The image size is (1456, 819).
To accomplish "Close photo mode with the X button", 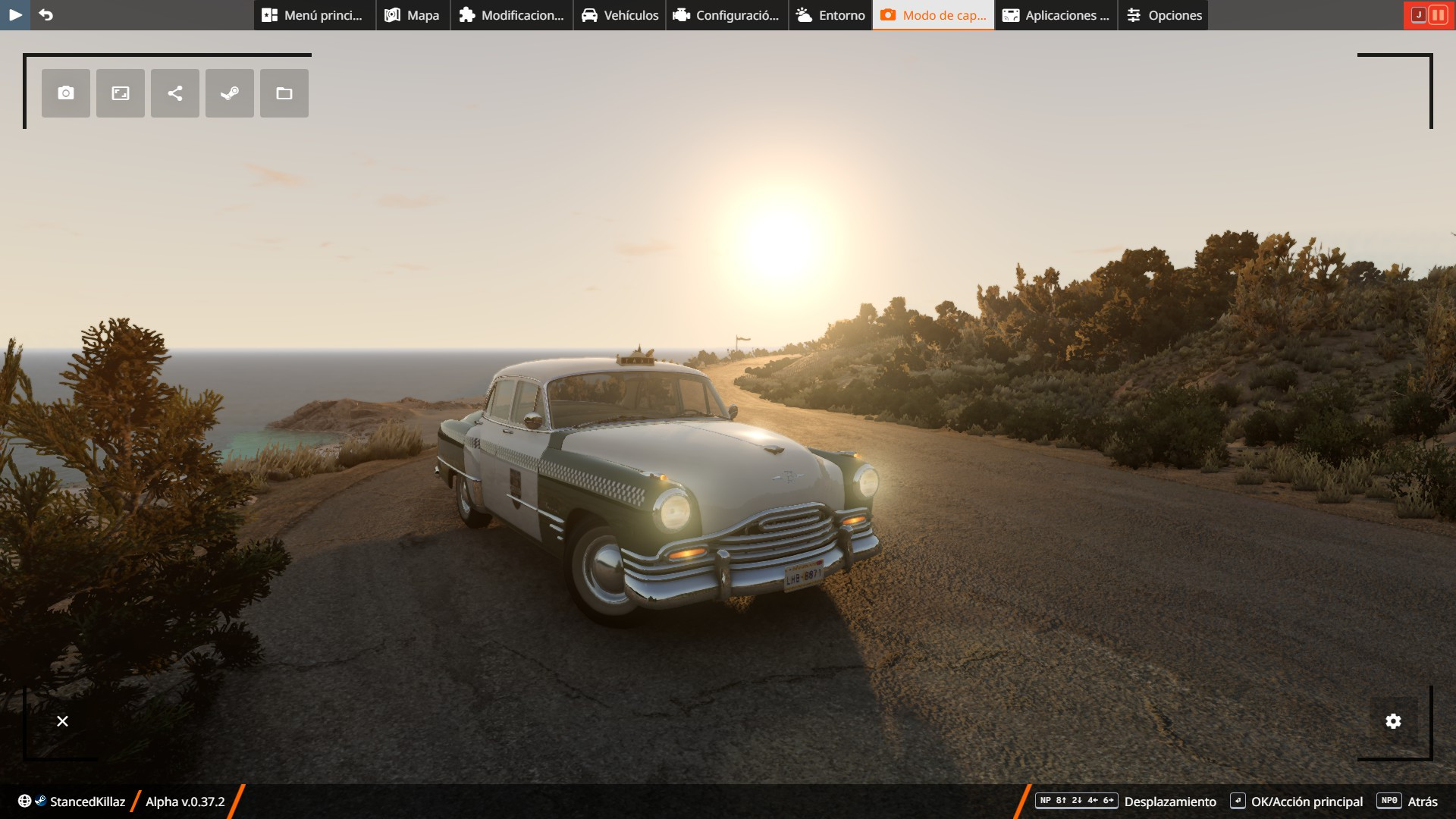I will pos(63,721).
